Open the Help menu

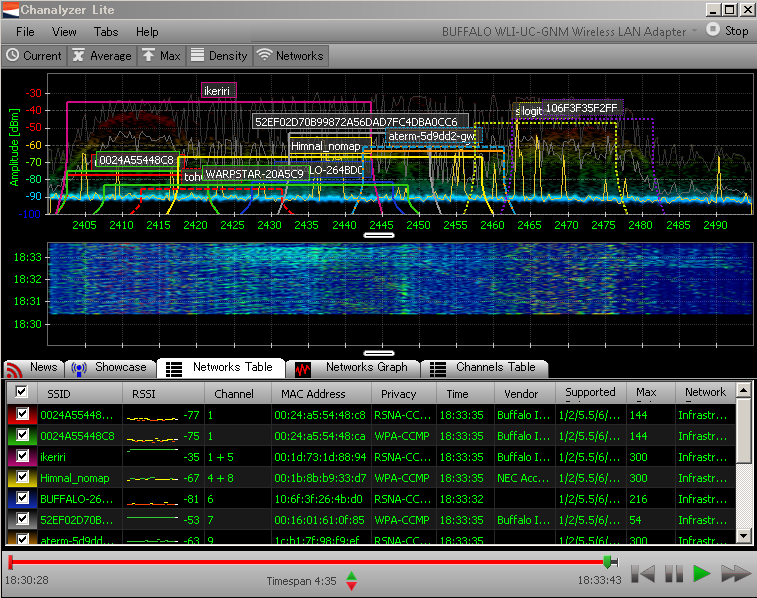point(147,32)
